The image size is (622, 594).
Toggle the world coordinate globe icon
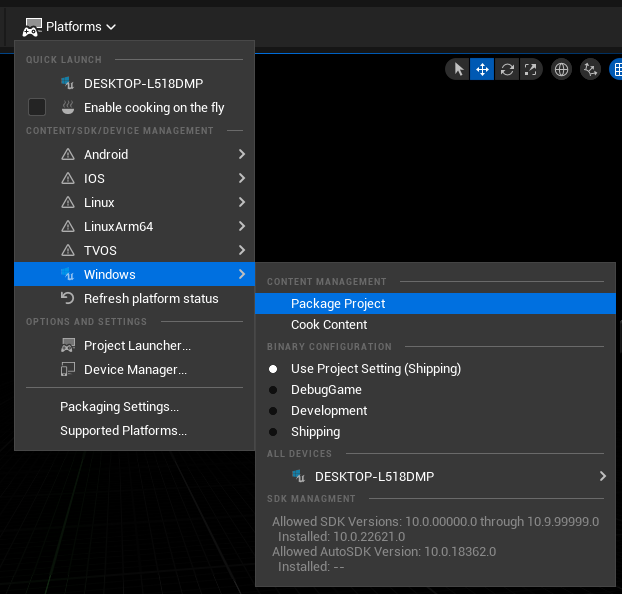click(x=561, y=69)
